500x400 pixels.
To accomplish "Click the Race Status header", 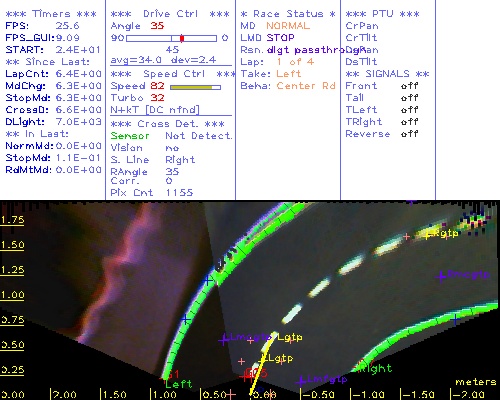I will coord(288,14).
